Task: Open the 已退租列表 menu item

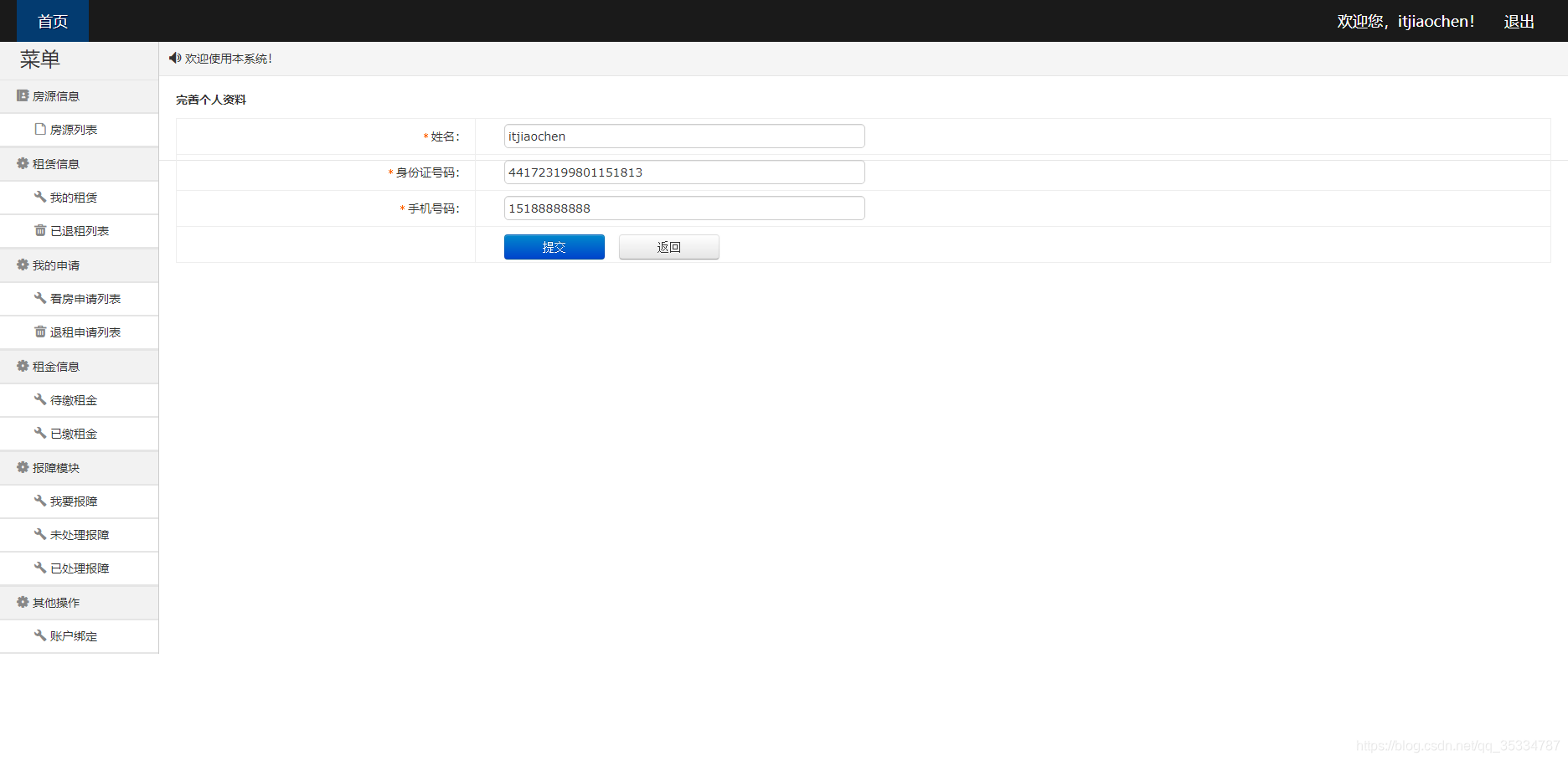Action: (x=79, y=231)
